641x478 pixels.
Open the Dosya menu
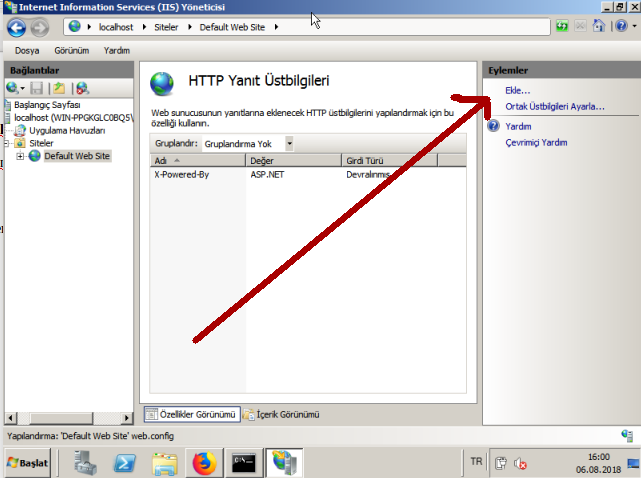[27, 51]
